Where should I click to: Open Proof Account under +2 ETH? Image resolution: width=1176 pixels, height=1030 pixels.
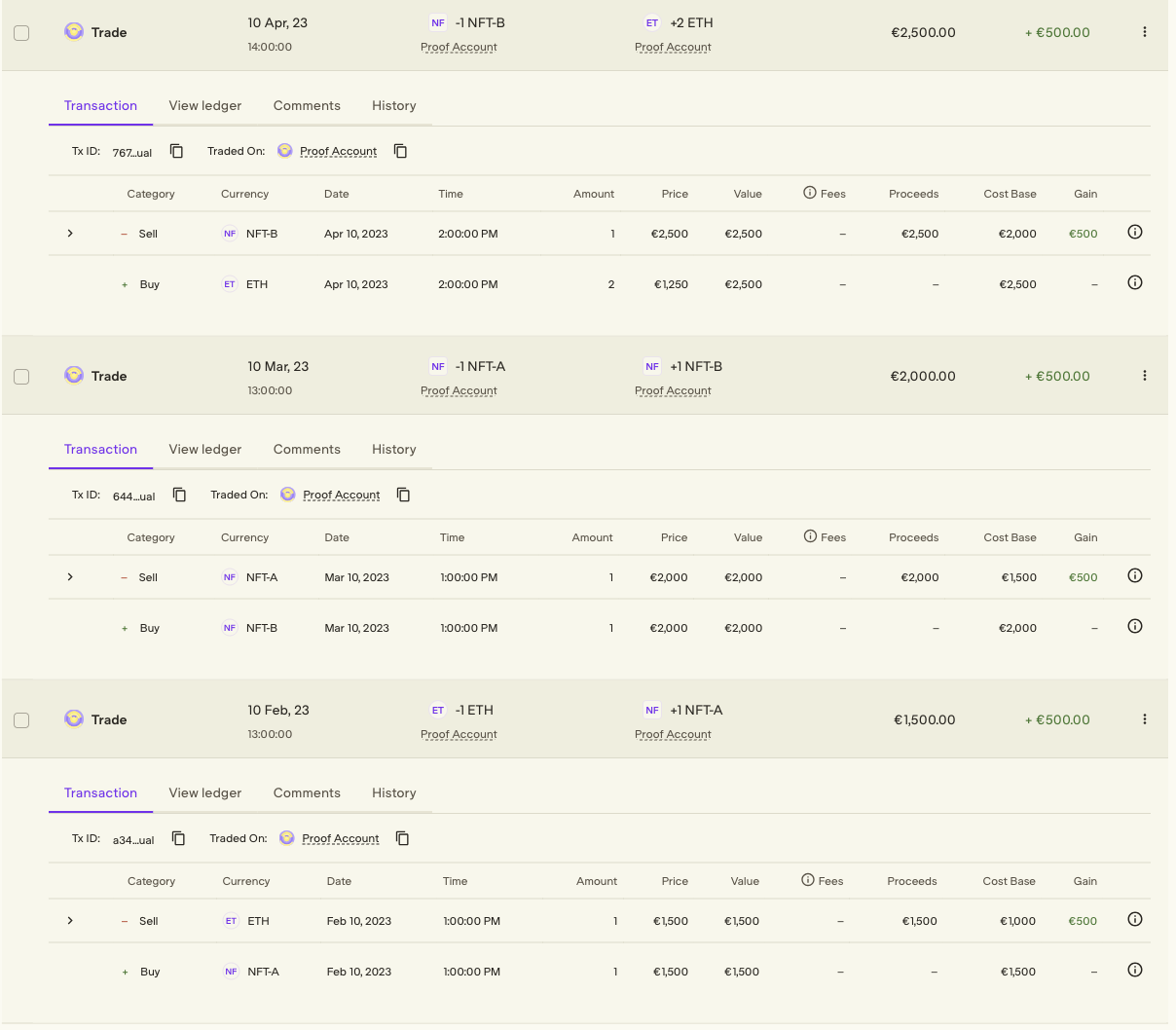(x=673, y=47)
